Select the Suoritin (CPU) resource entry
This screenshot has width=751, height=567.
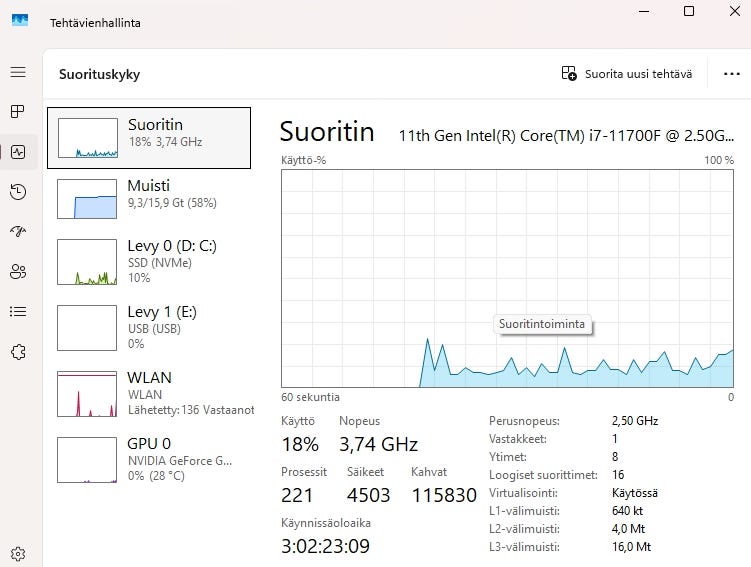click(149, 138)
